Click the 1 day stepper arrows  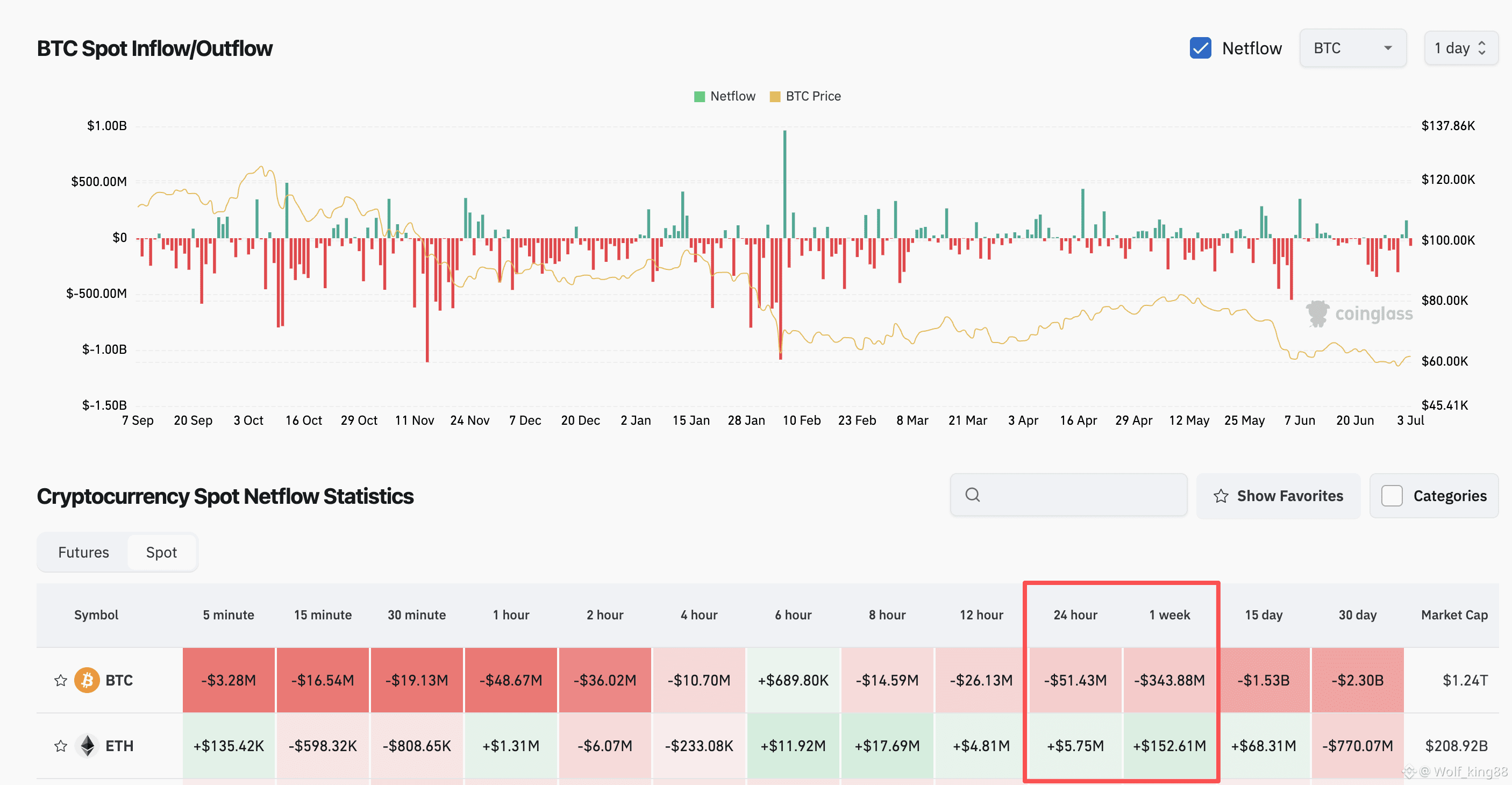click(x=1482, y=48)
